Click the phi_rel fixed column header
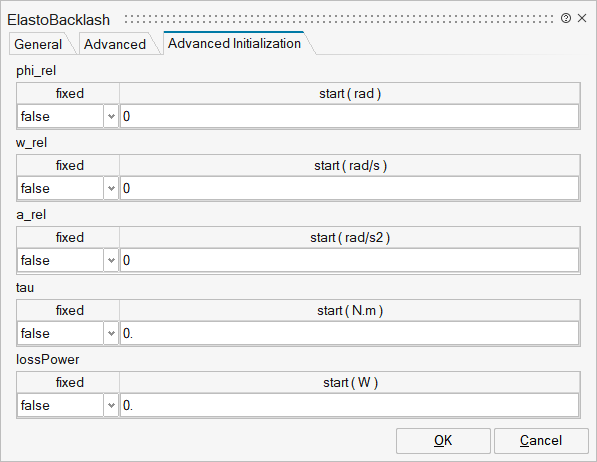The height and width of the screenshot is (462, 597). tap(69, 93)
